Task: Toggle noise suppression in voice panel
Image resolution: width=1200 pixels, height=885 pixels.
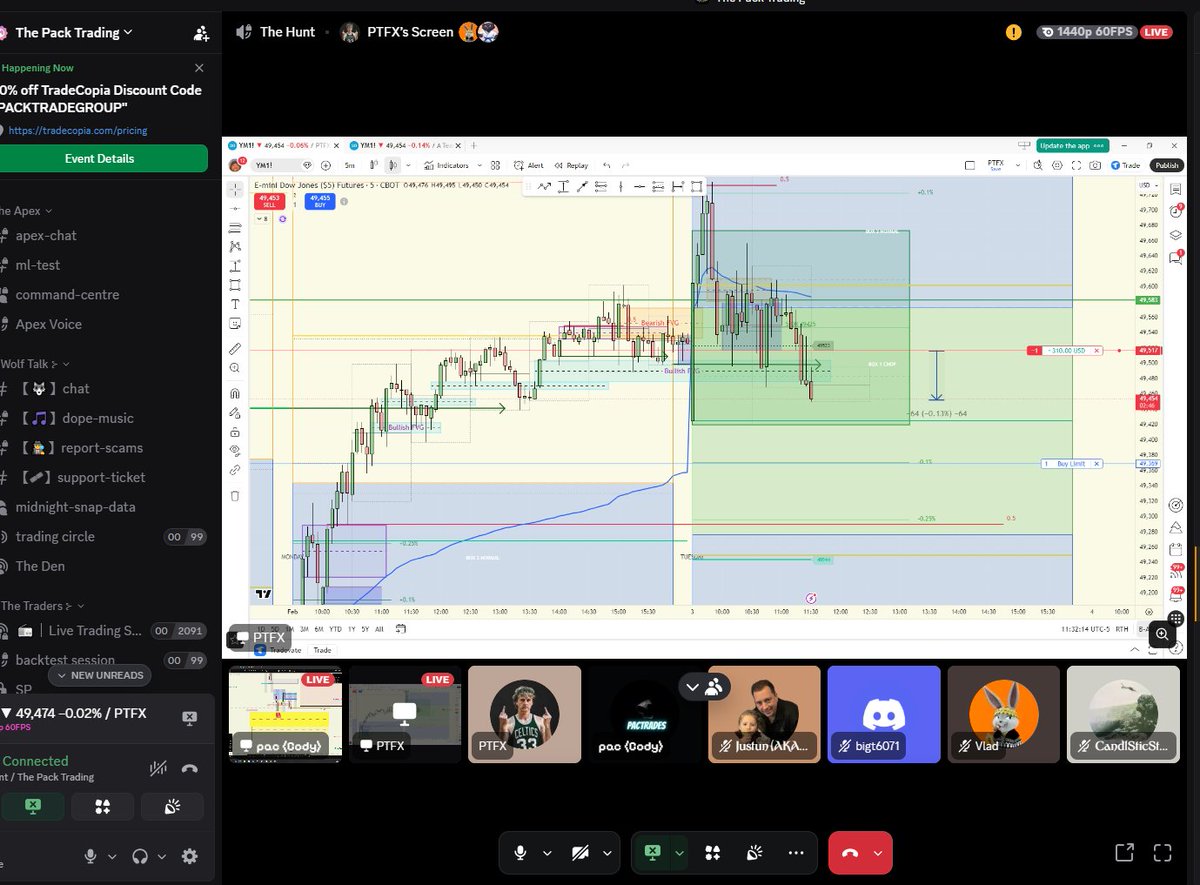Action: 157,769
